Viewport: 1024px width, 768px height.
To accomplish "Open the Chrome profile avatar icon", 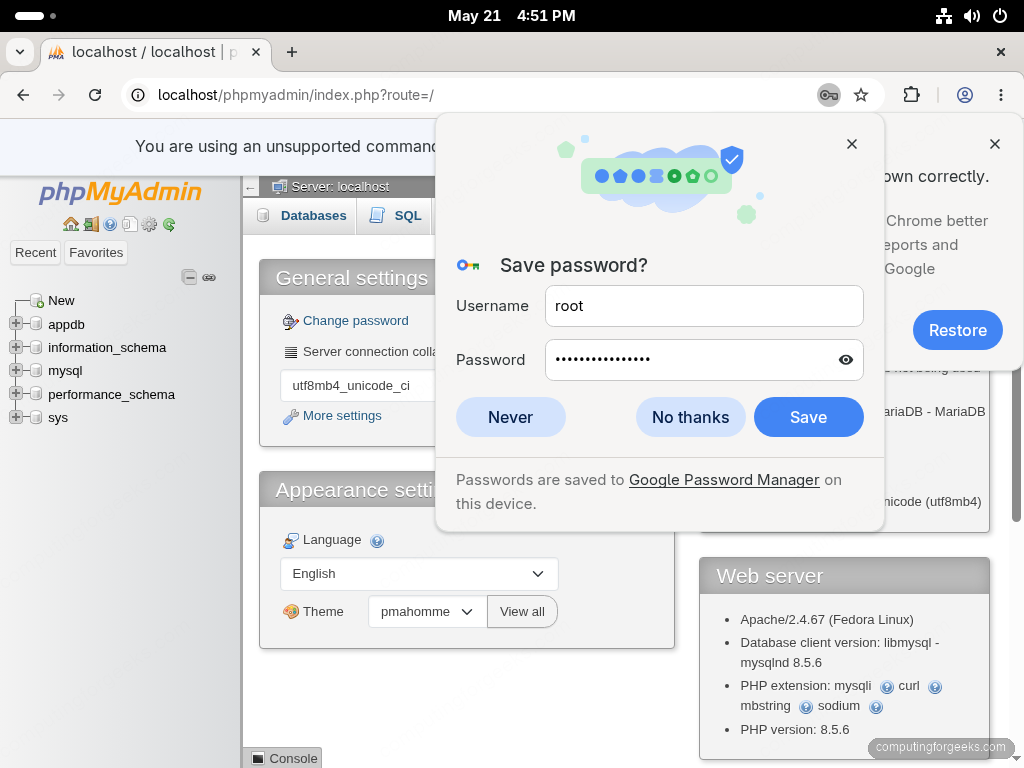I will 965,95.
